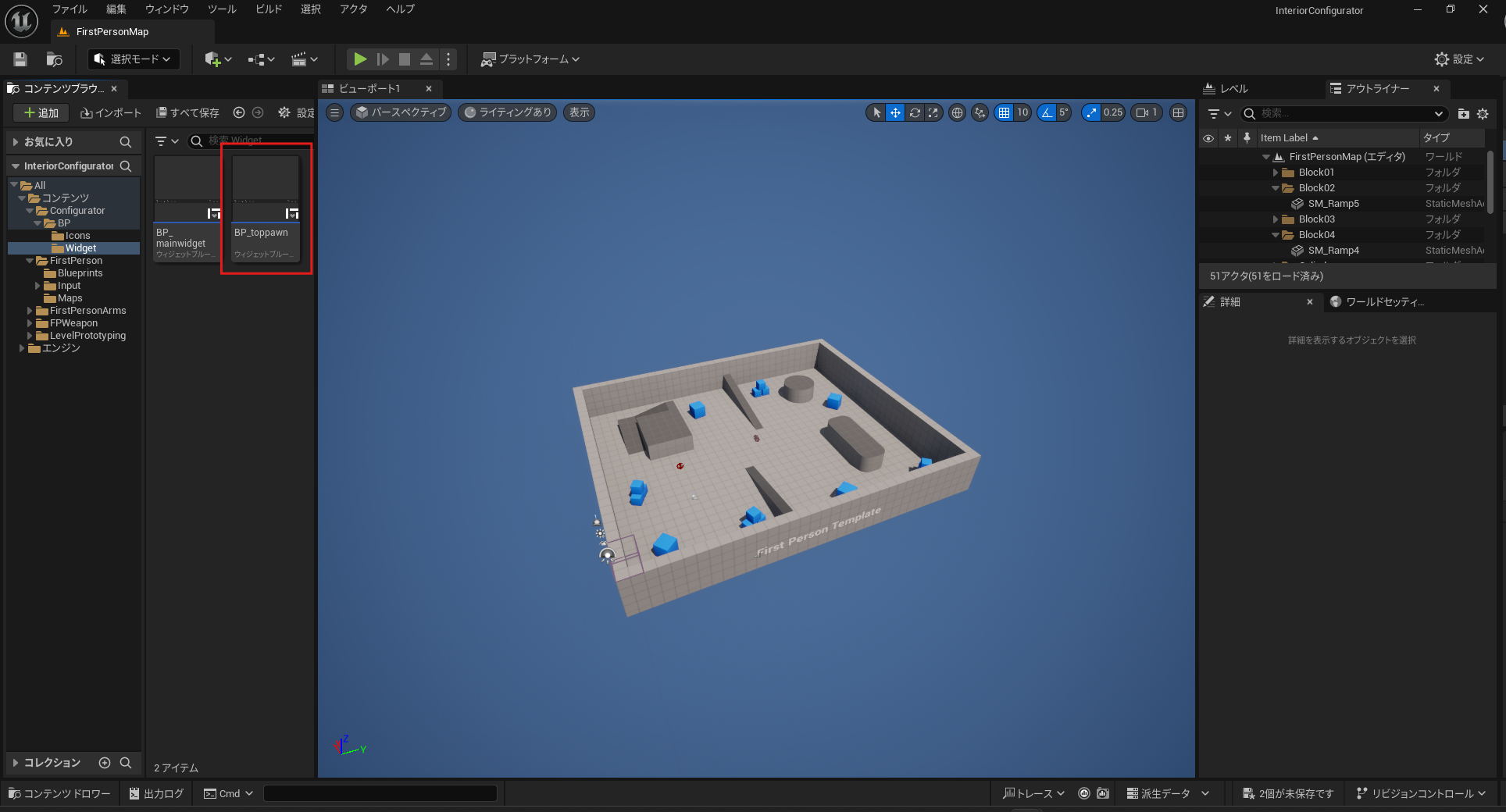Image resolution: width=1506 pixels, height=812 pixels.
Task: Expand the Block01 folder in outliner
Action: tap(1276, 173)
